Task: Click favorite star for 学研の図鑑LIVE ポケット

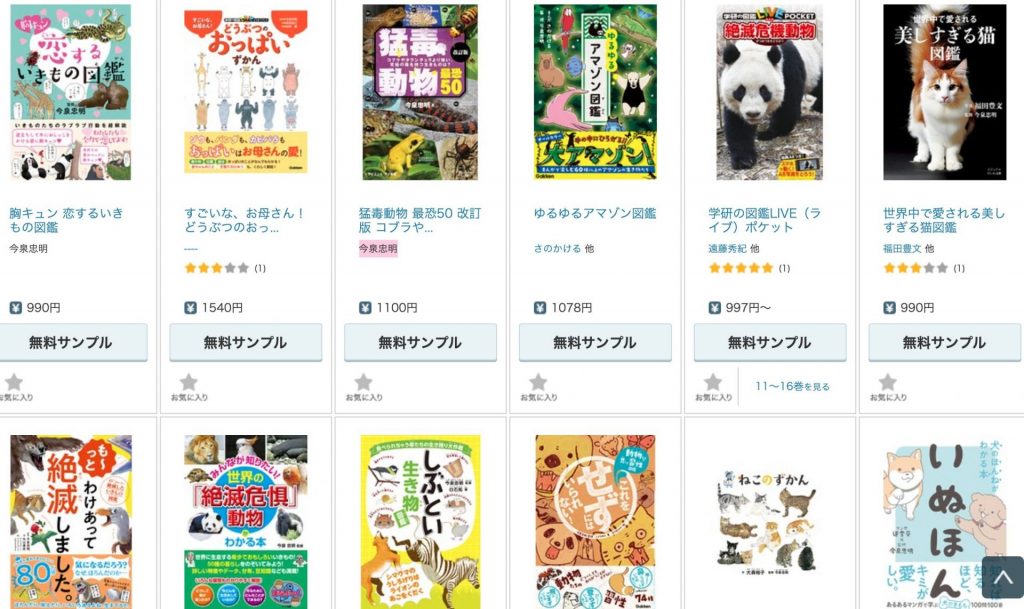Action: [x=713, y=383]
